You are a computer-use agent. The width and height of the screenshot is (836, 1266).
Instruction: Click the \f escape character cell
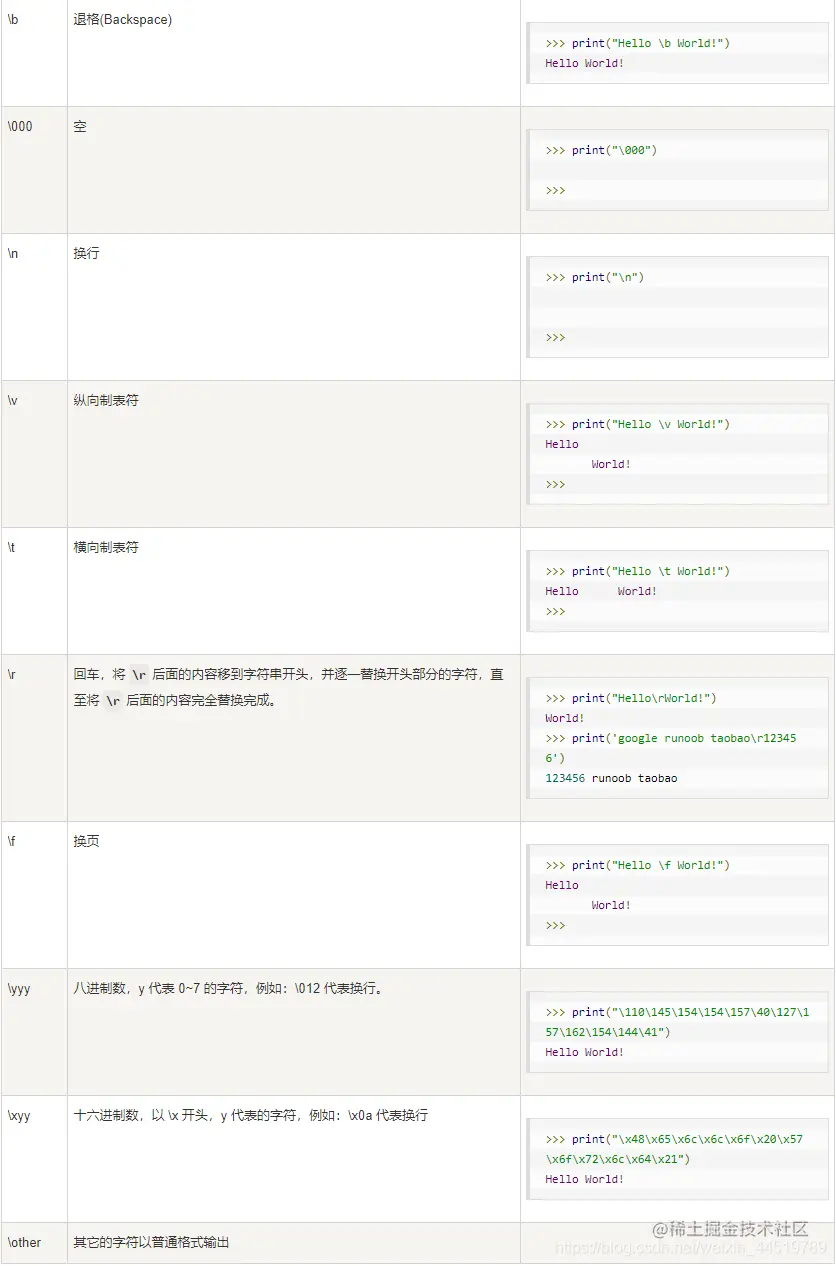click(34, 895)
